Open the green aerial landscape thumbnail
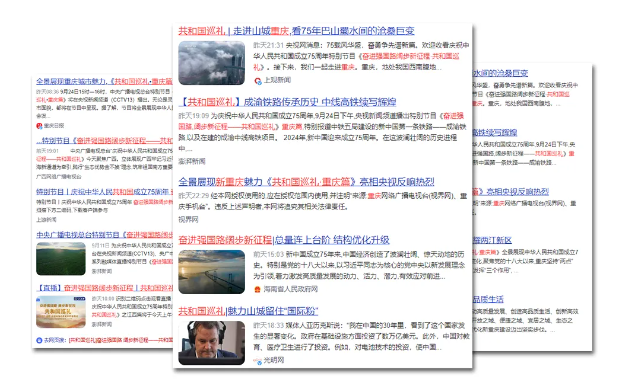The image size is (638, 385). tap(61, 259)
